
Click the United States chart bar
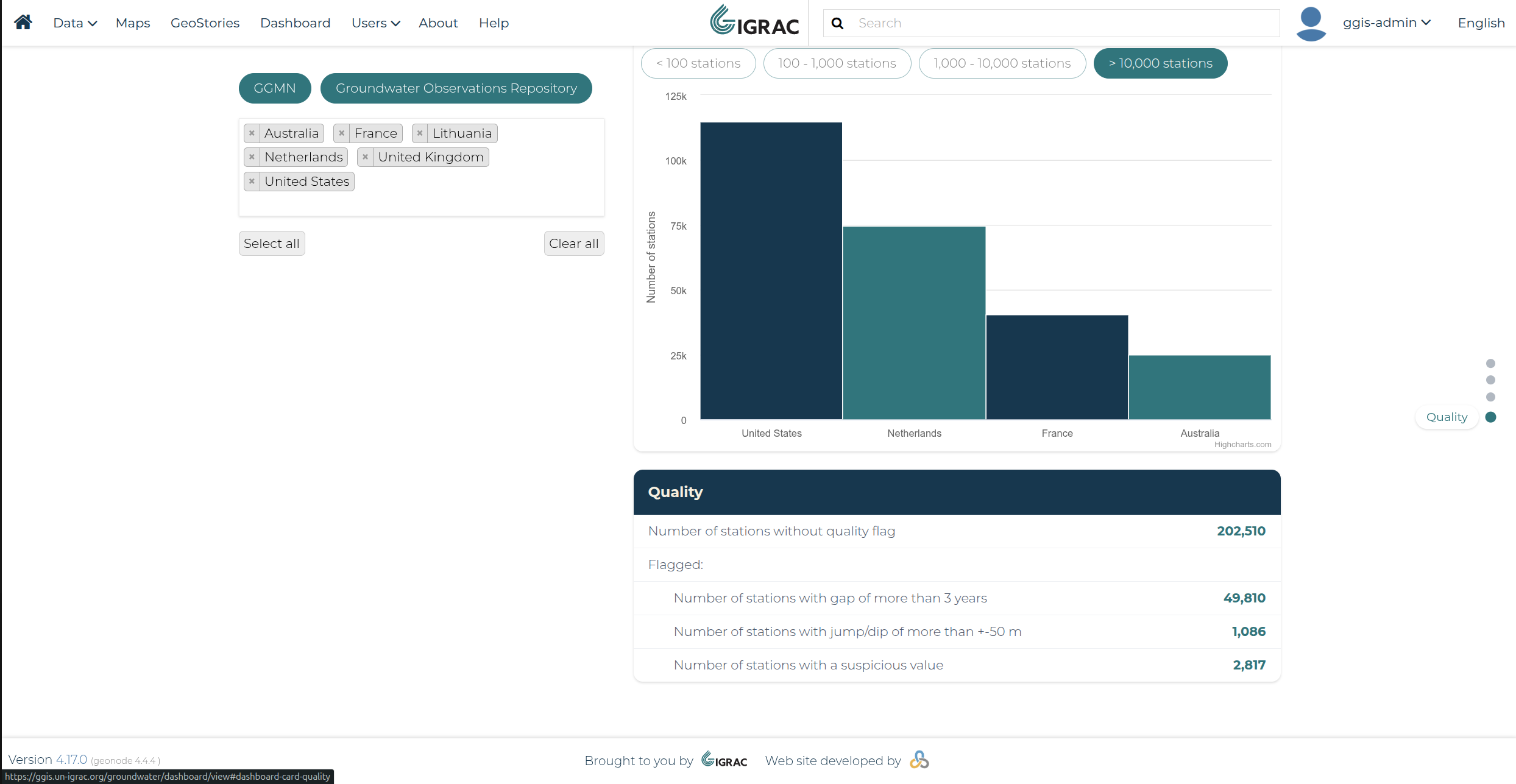[x=771, y=271]
